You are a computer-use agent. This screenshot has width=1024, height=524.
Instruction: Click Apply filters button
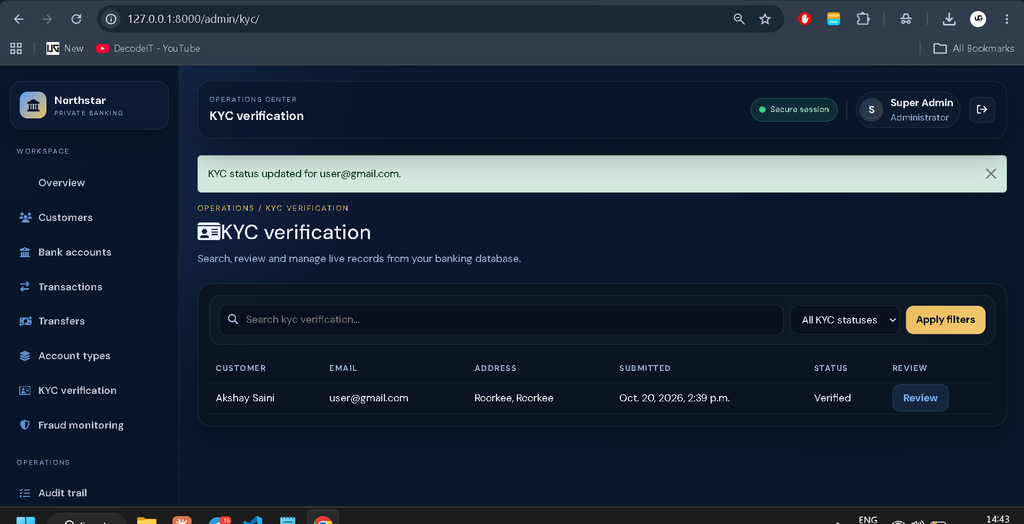click(x=945, y=320)
